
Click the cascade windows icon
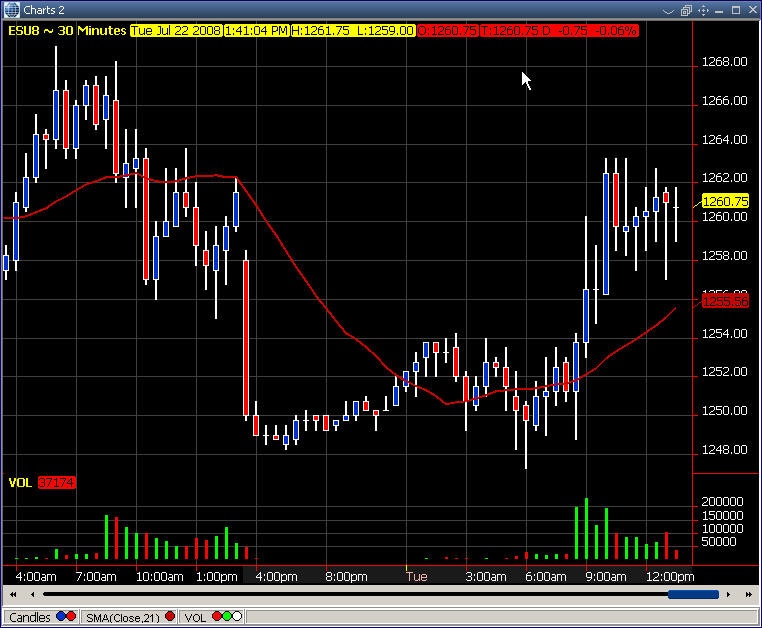pyautogui.click(x=686, y=10)
